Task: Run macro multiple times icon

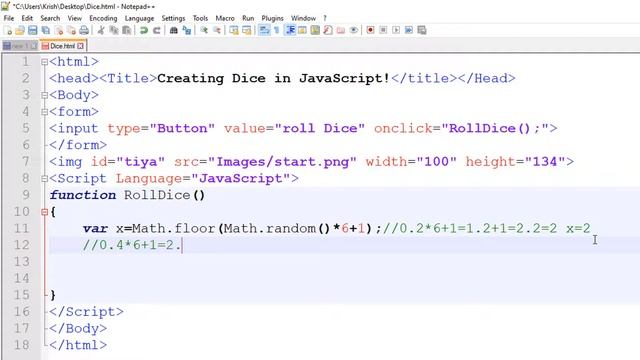Action: click(409, 30)
